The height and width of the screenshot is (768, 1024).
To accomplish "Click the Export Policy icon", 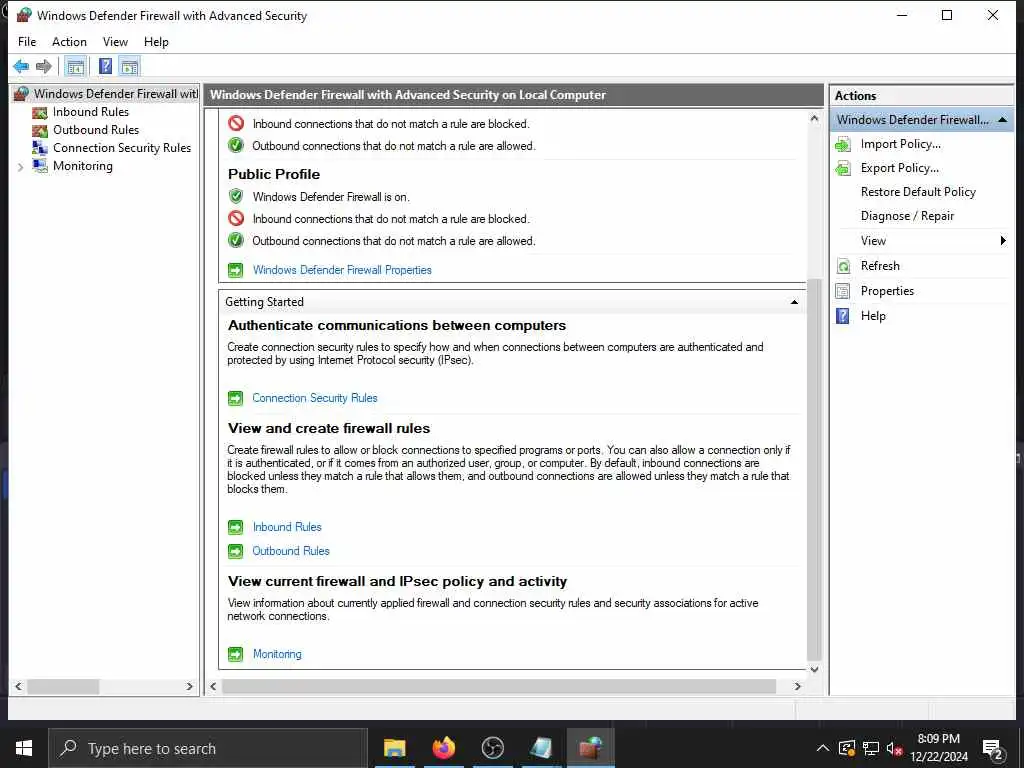I will point(843,168).
